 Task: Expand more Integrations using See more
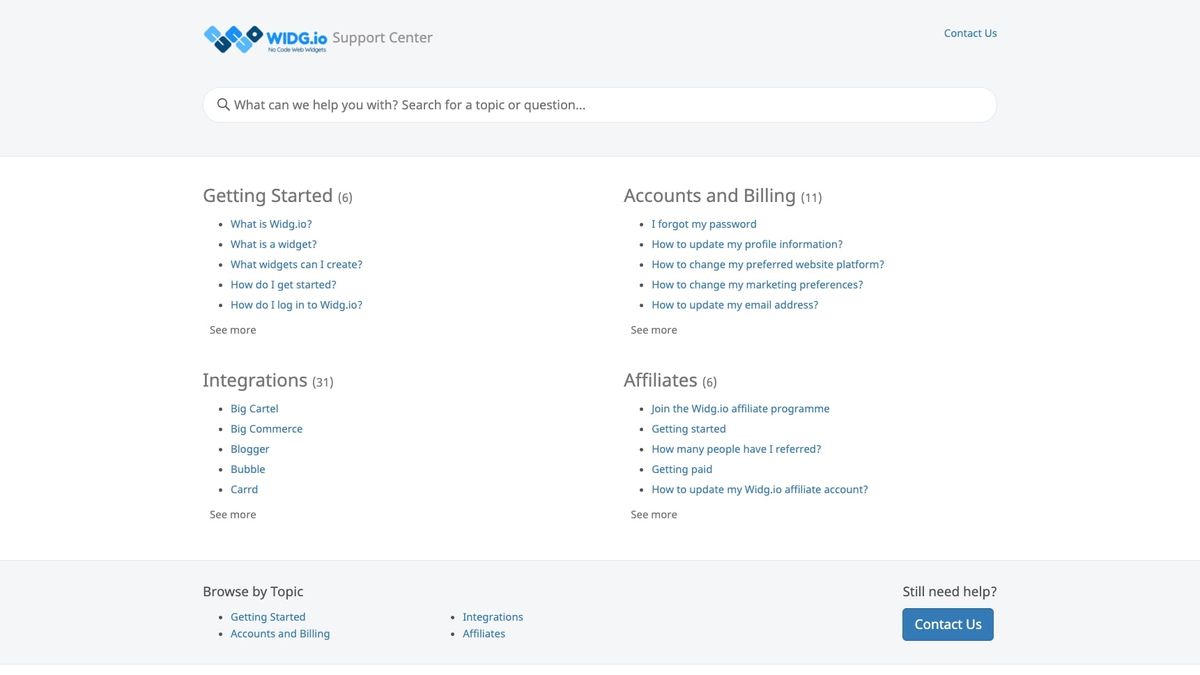point(232,513)
